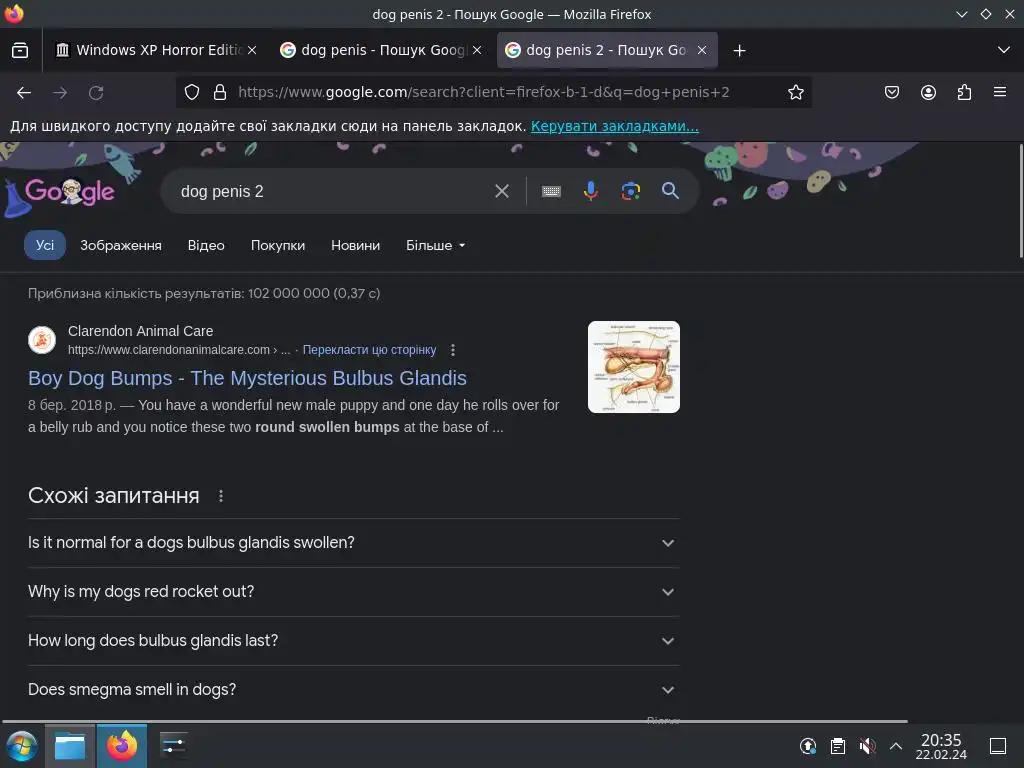Reload the current page

tap(96, 93)
